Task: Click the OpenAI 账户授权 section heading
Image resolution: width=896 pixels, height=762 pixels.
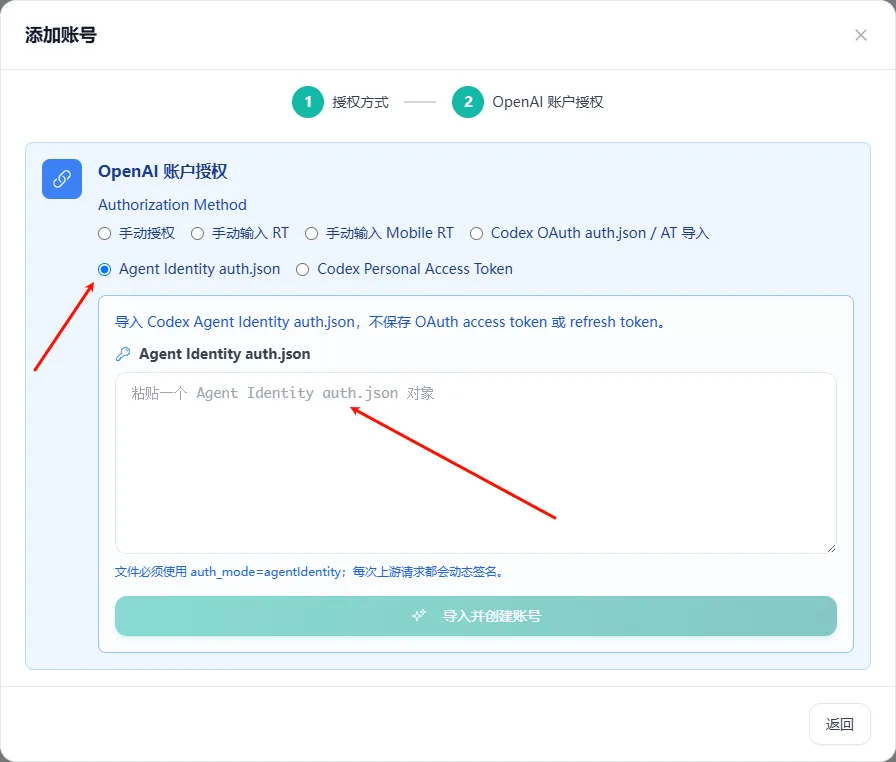Action: tap(163, 171)
